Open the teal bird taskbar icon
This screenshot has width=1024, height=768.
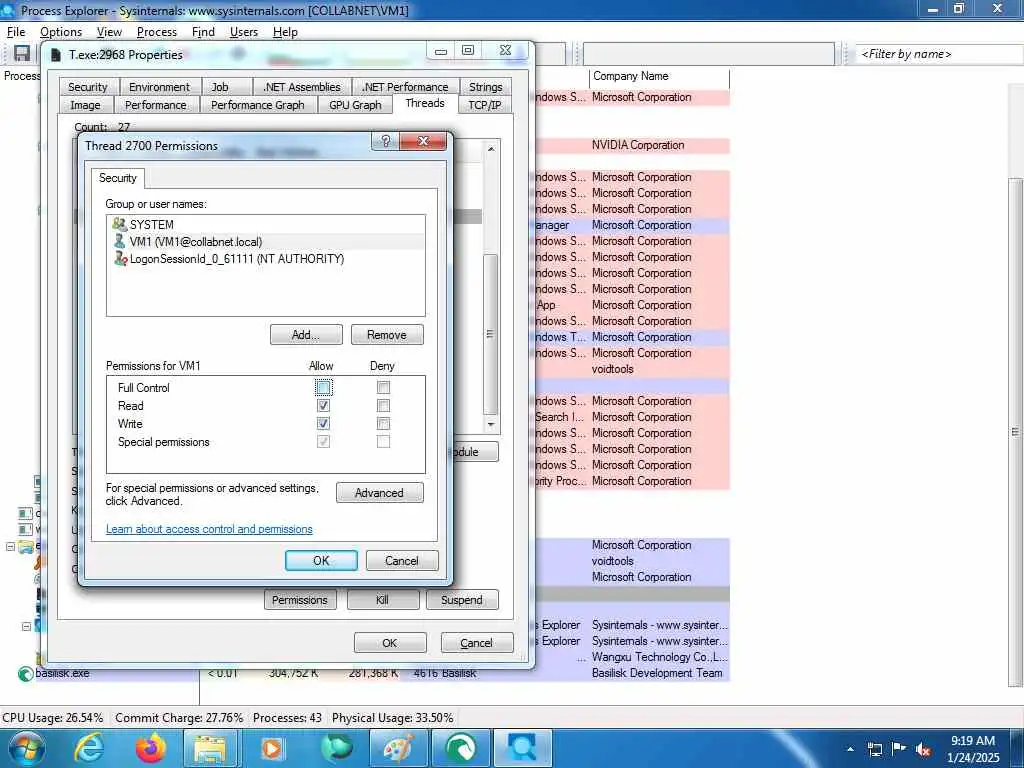[336, 748]
